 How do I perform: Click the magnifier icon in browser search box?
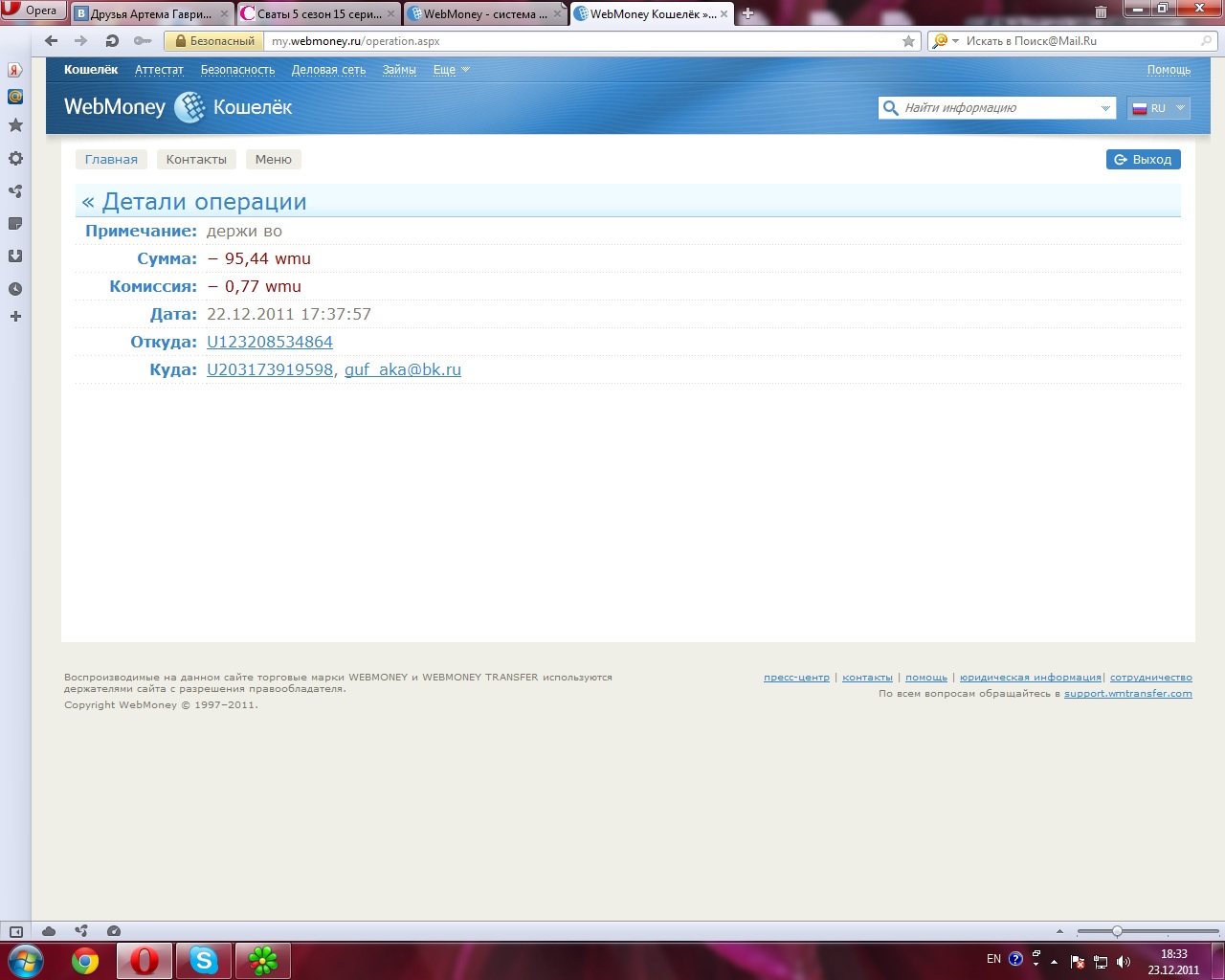(1207, 41)
